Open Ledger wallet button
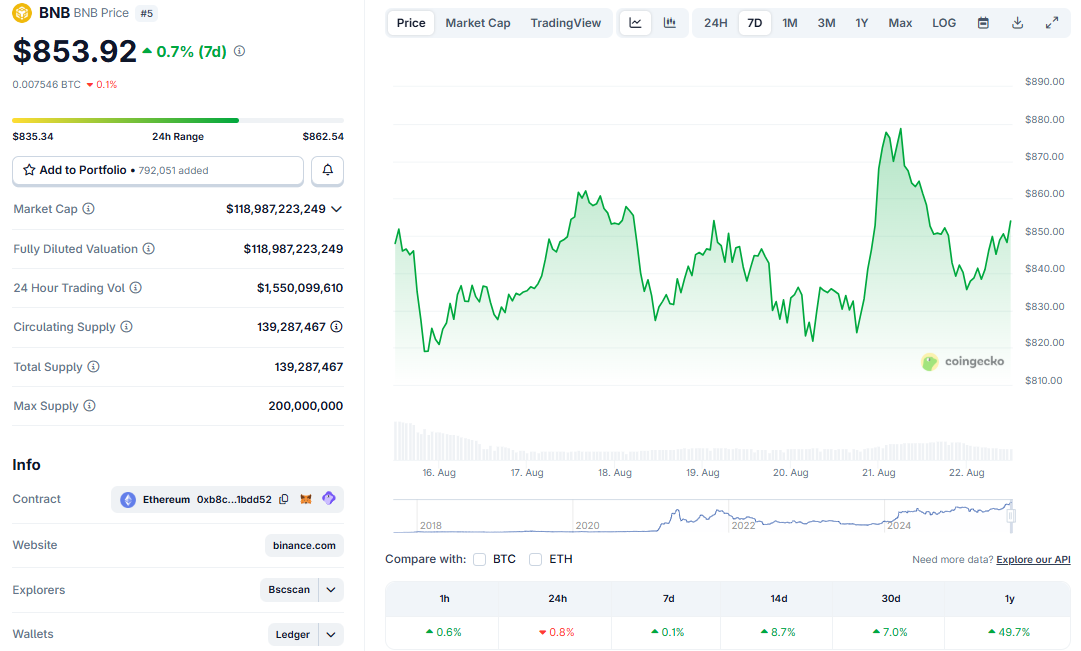Screen dimensions: 1081x651 [292, 634]
